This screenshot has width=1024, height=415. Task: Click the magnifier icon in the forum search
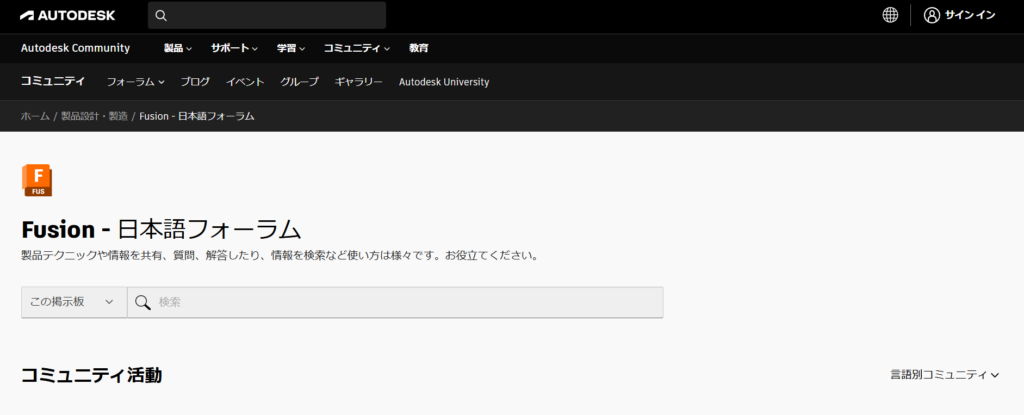click(143, 302)
